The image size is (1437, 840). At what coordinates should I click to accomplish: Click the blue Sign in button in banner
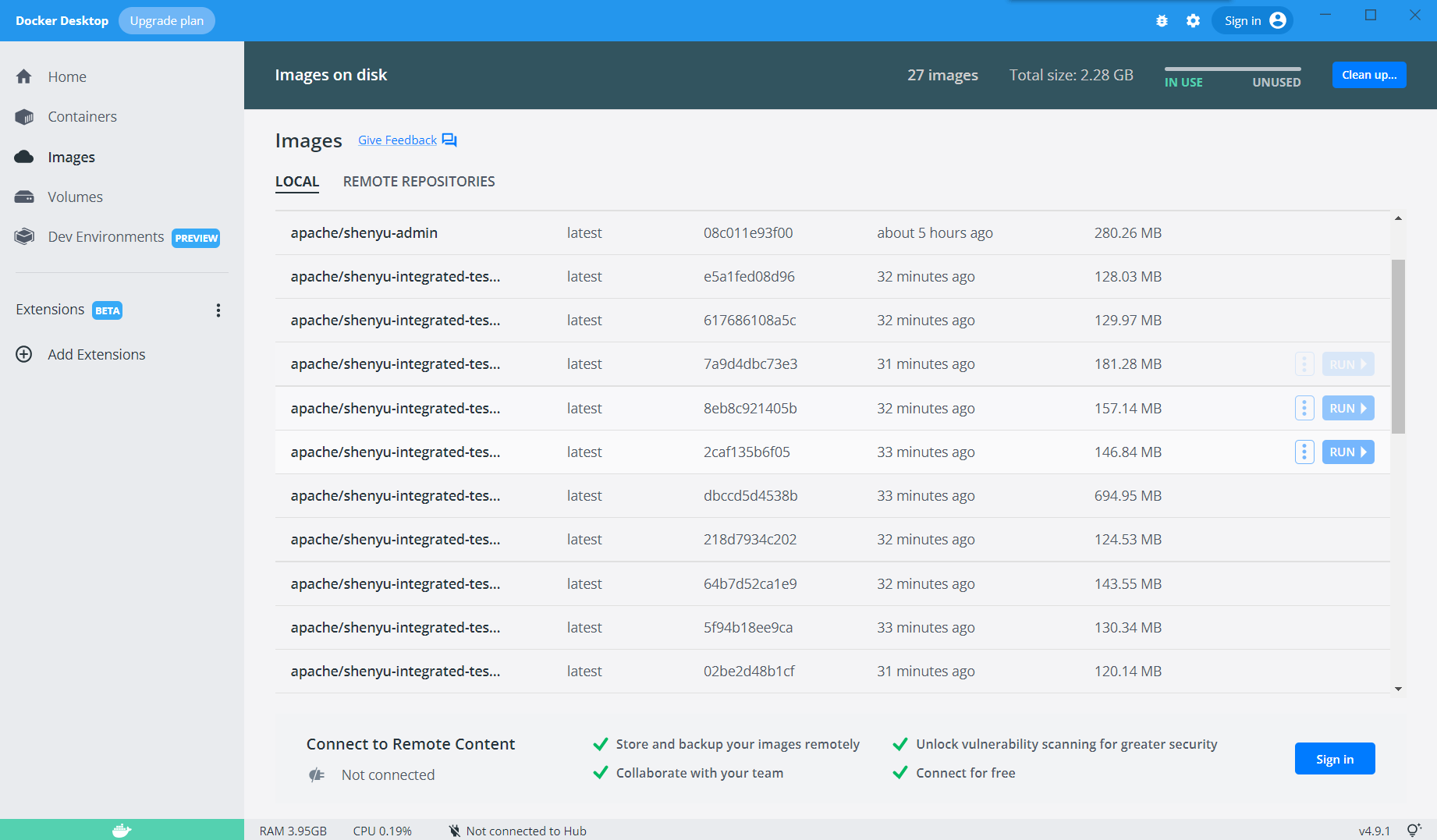pos(1335,759)
